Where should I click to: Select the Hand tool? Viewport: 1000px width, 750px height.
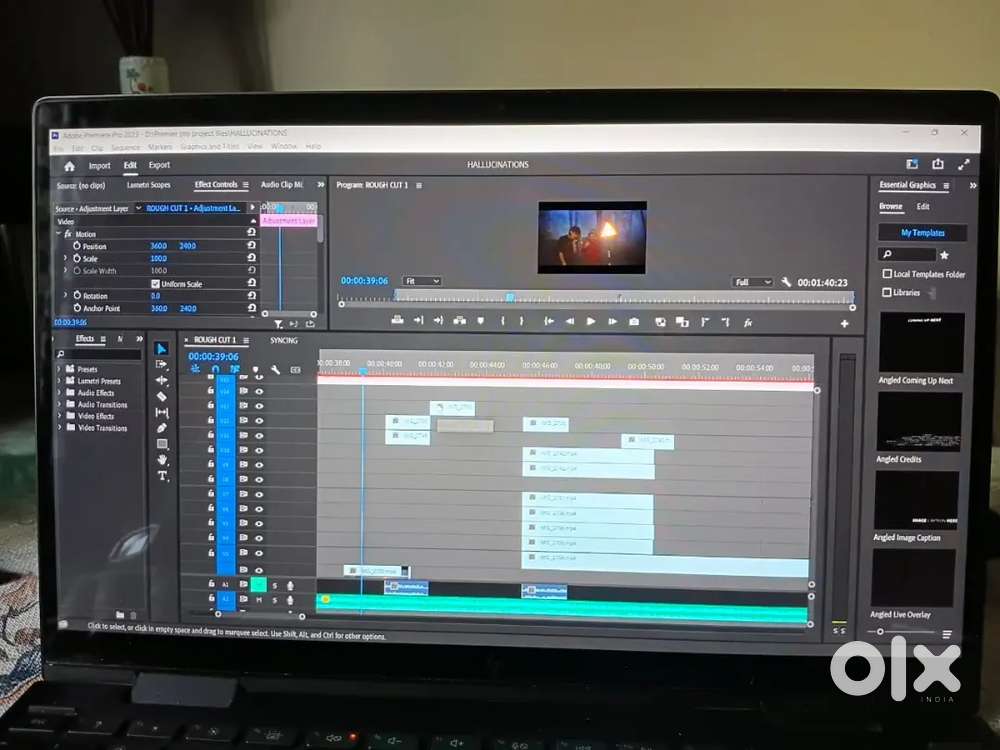click(x=162, y=460)
